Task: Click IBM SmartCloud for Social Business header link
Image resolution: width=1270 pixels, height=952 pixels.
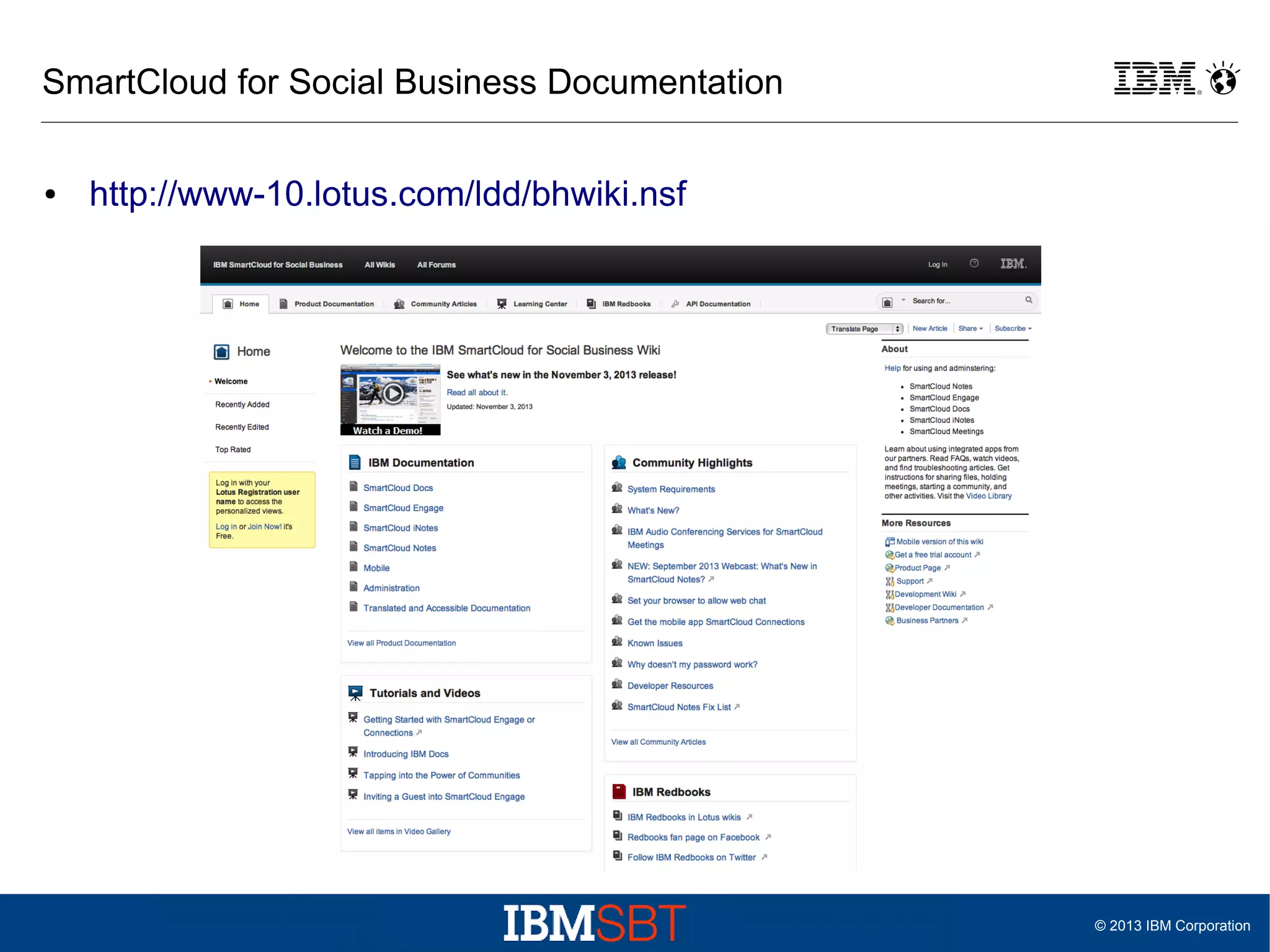Action: (278, 265)
